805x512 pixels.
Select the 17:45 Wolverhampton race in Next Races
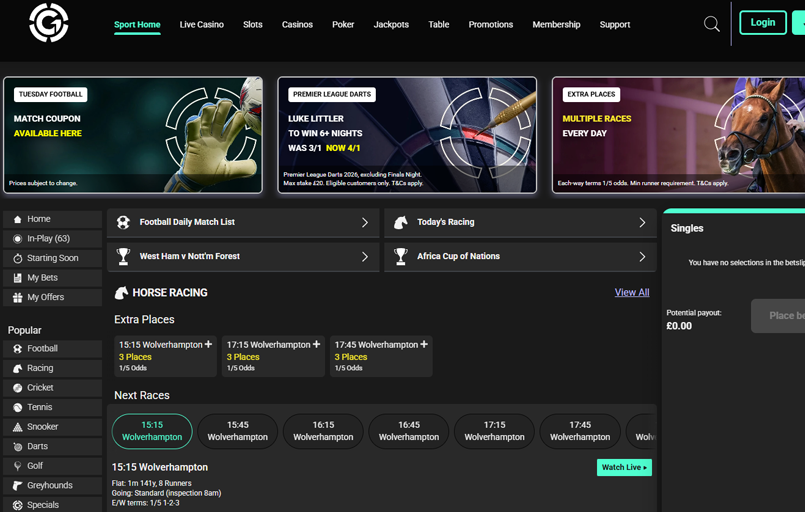coord(580,431)
